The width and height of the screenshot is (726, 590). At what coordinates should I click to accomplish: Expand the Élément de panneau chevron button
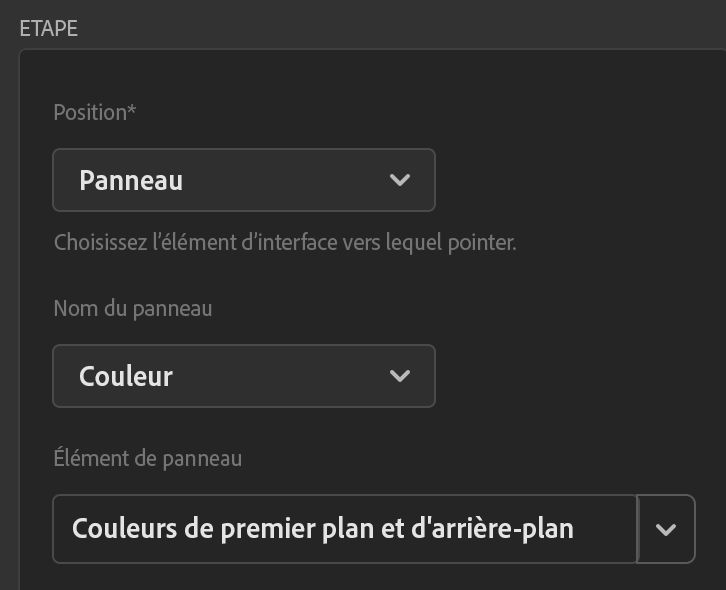(x=666, y=529)
